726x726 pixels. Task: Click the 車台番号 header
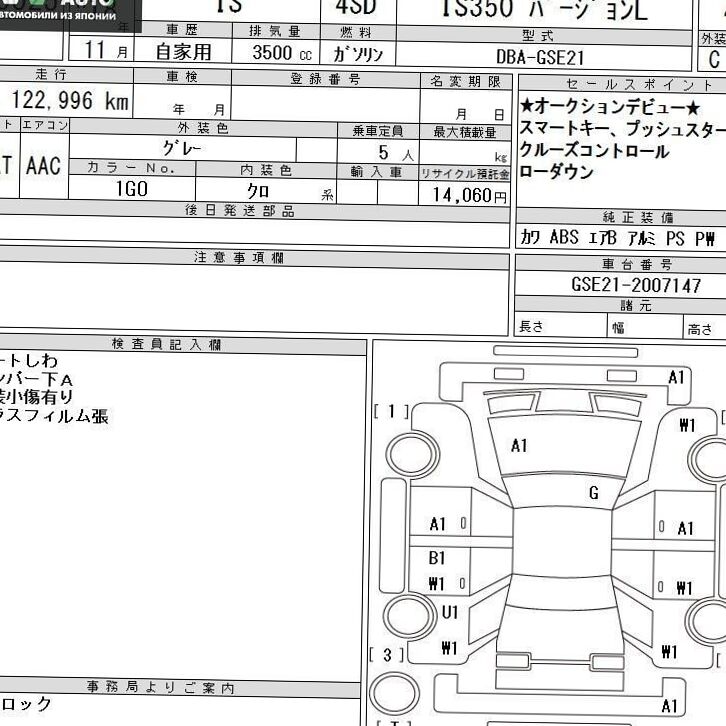[x=636, y=264]
